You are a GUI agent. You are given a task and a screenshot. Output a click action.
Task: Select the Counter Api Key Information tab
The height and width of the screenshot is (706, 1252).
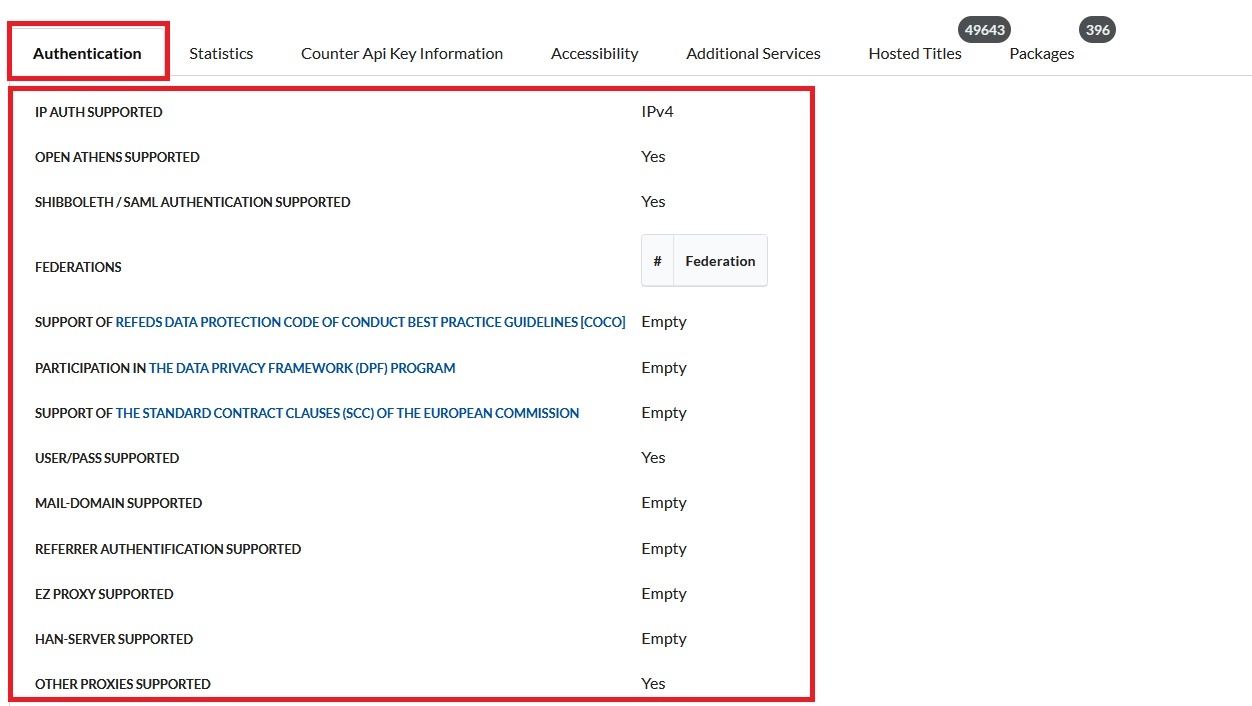(x=401, y=54)
